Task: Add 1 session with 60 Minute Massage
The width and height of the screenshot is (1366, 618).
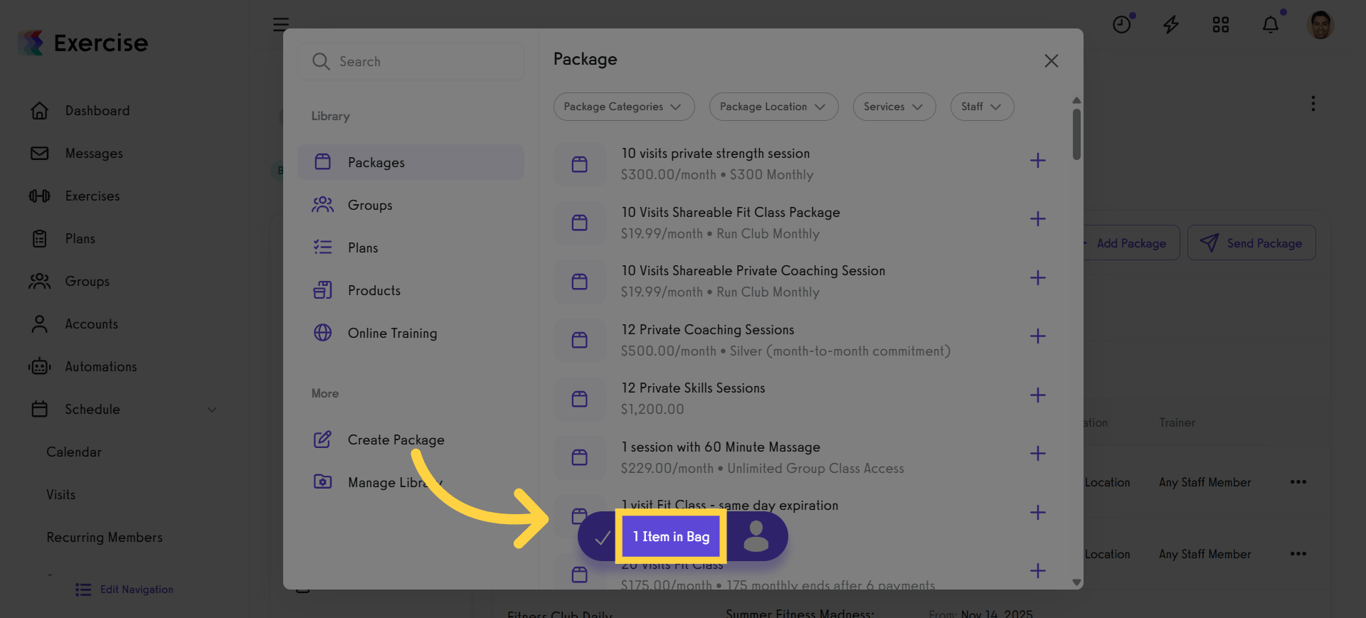Action: click(1037, 453)
